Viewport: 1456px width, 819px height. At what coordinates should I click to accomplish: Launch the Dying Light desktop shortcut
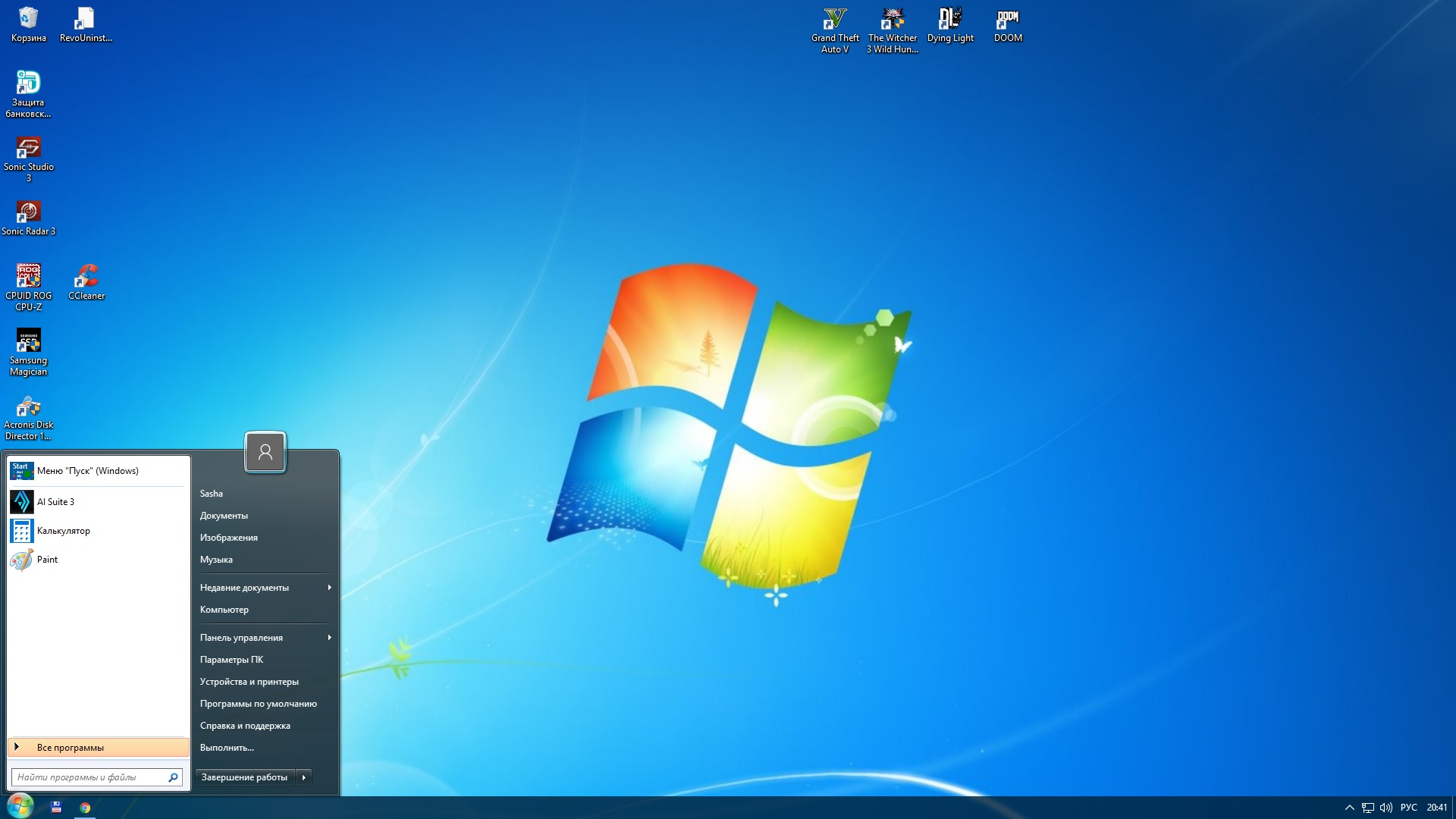pos(950,25)
